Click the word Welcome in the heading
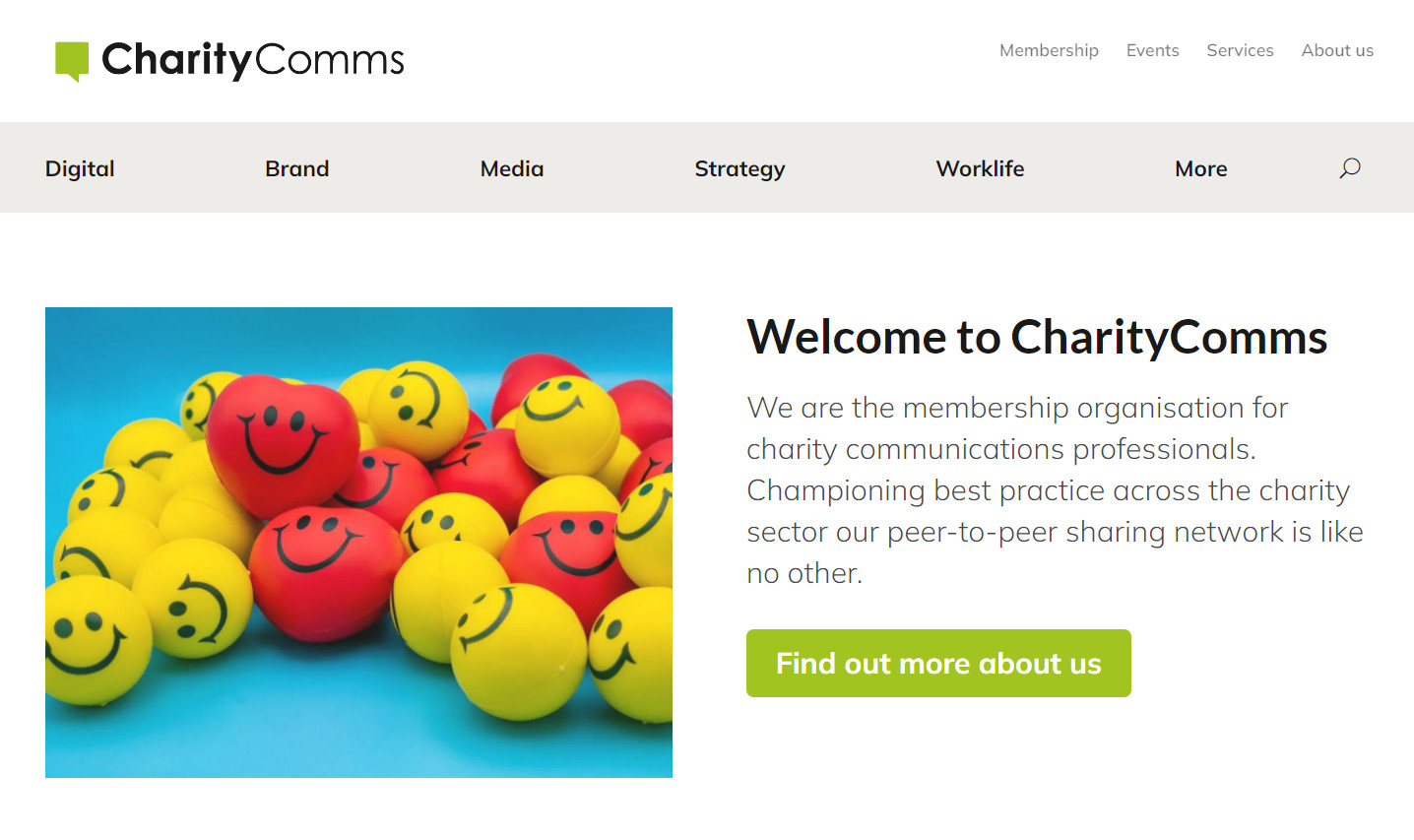The width and height of the screenshot is (1414, 840). click(x=846, y=337)
